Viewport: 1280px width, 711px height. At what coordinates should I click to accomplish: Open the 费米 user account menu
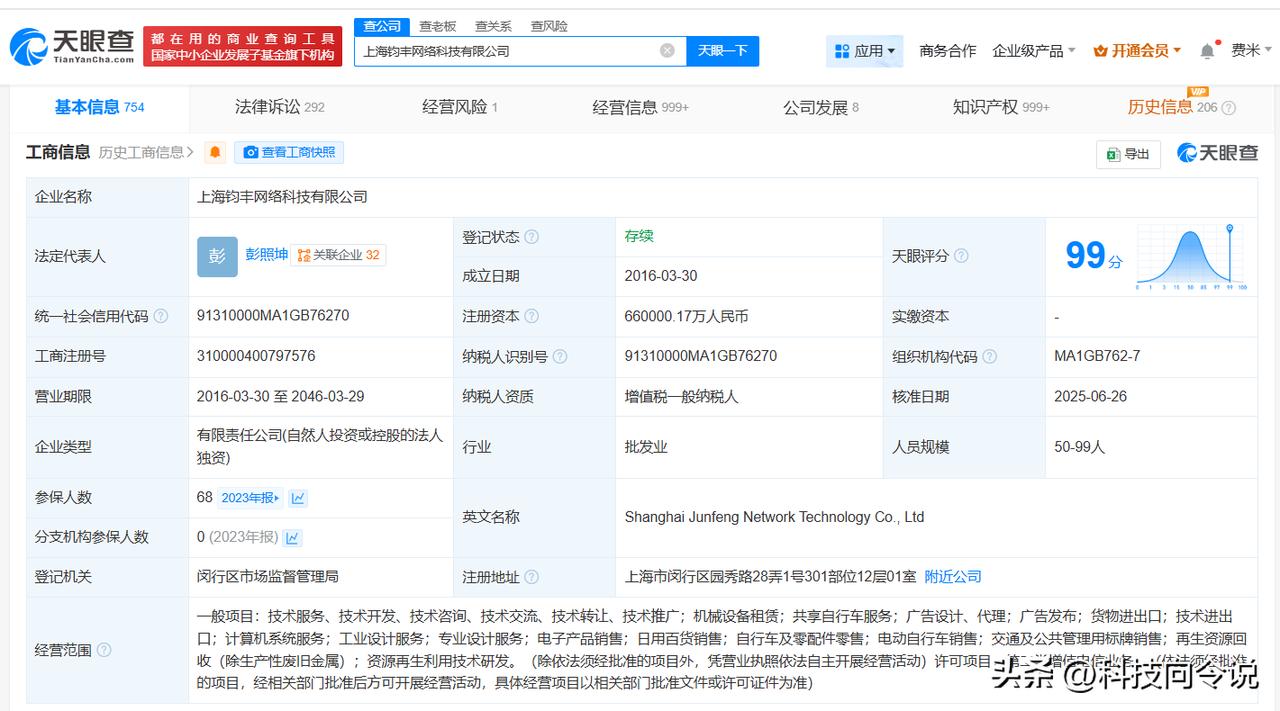click(1252, 50)
